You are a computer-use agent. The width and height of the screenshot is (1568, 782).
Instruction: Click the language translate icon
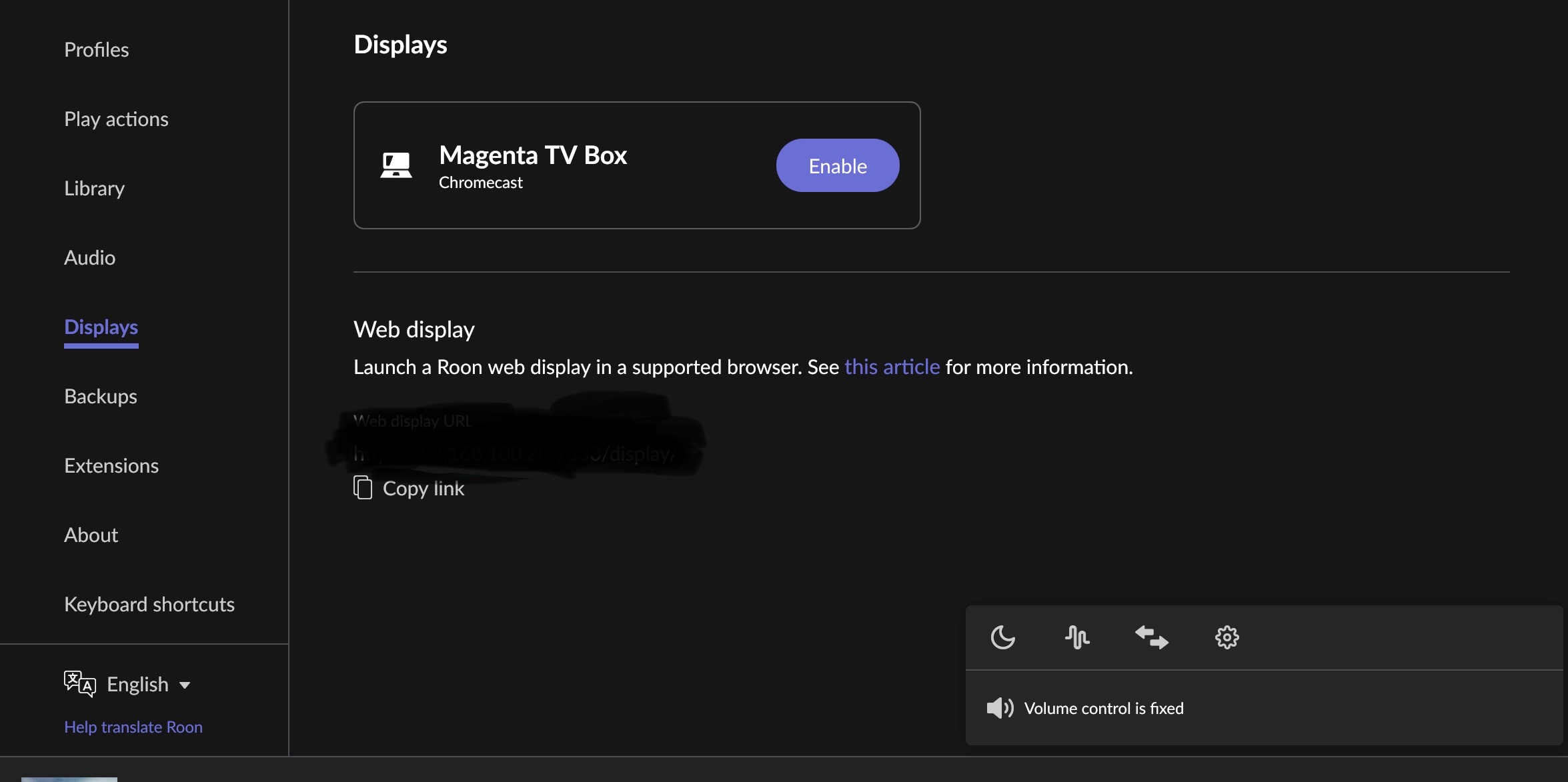coord(80,684)
